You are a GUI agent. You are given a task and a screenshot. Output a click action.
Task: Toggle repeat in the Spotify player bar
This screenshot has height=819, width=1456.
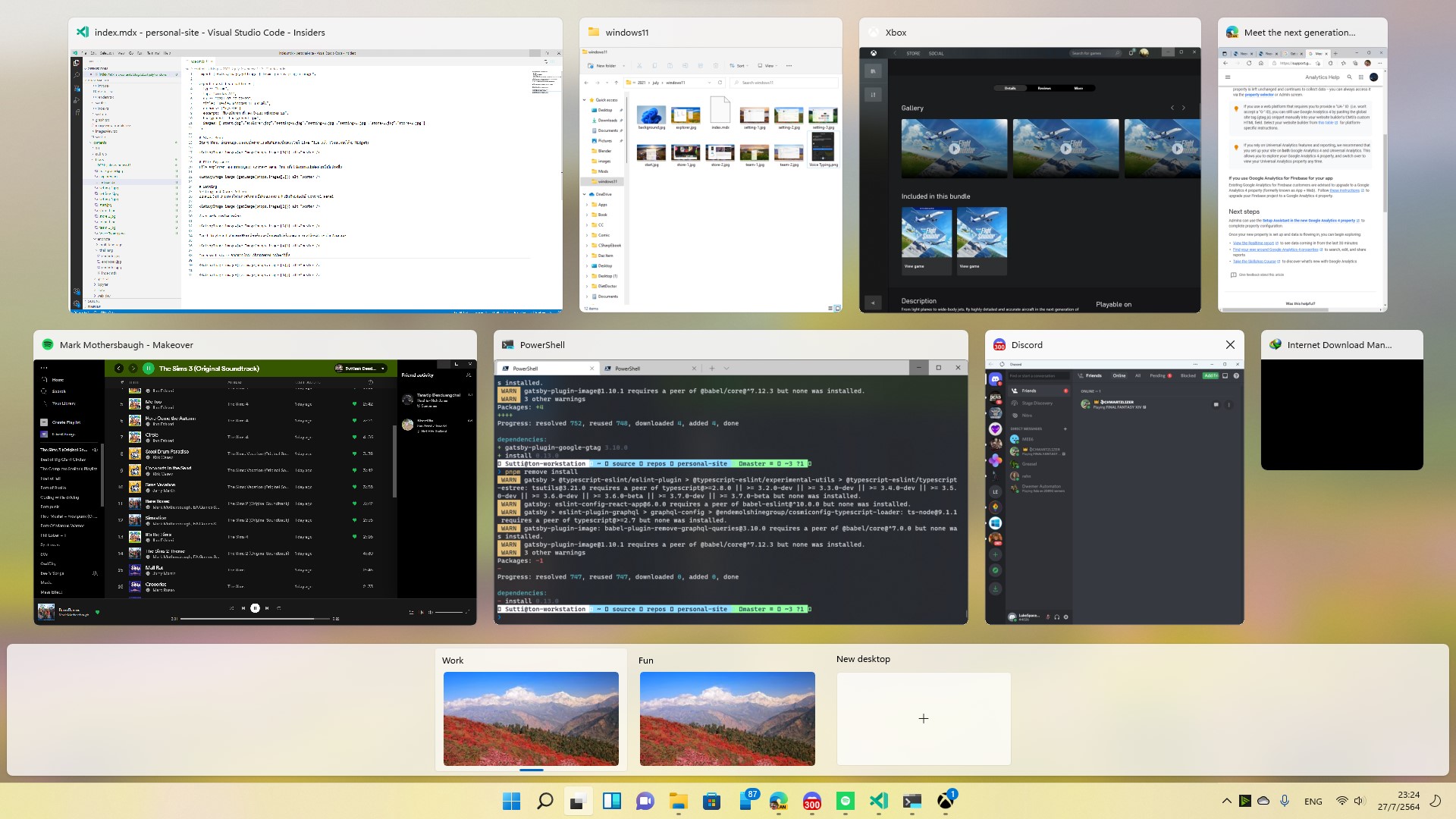coord(279,608)
